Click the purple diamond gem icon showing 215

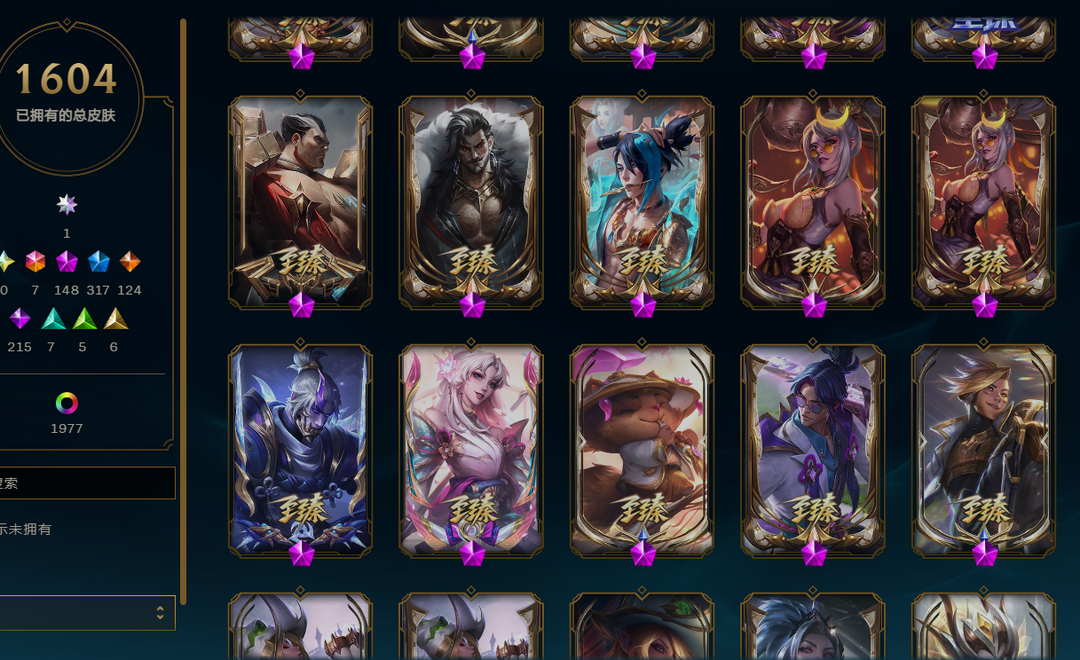pyautogui.click(x=19, y=318)
